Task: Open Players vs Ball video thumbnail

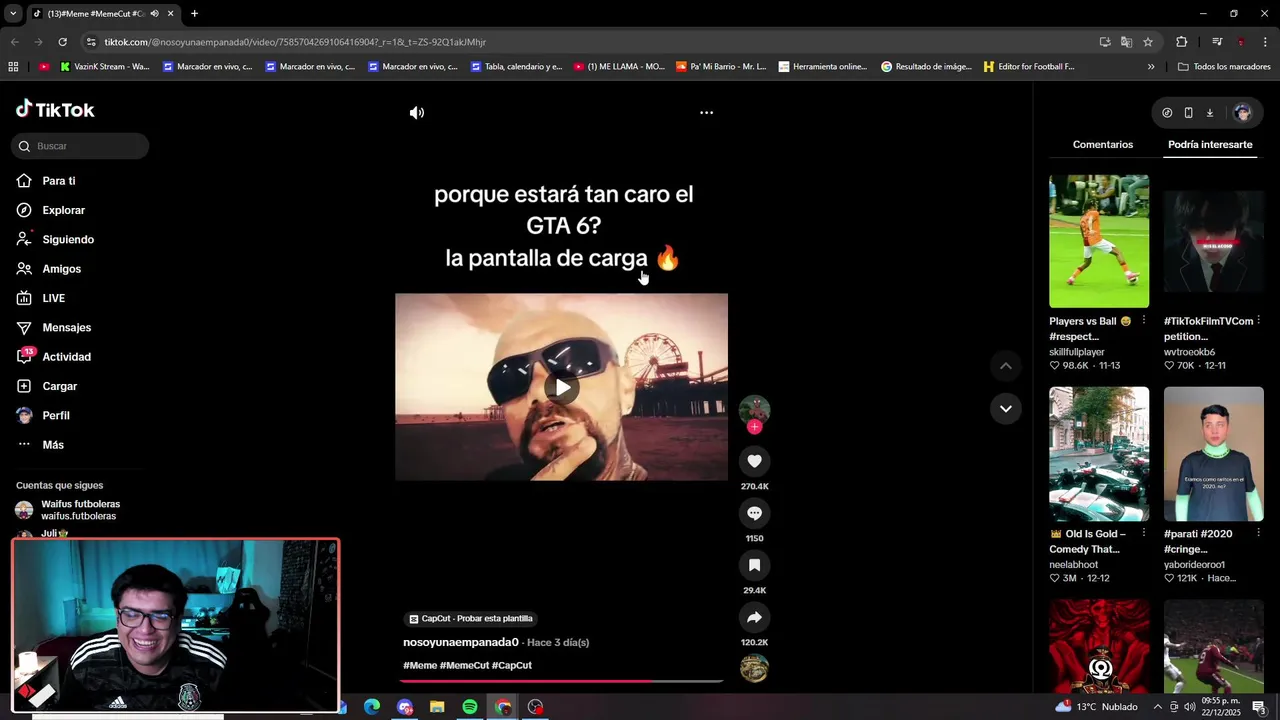Action: (1099, 241)
